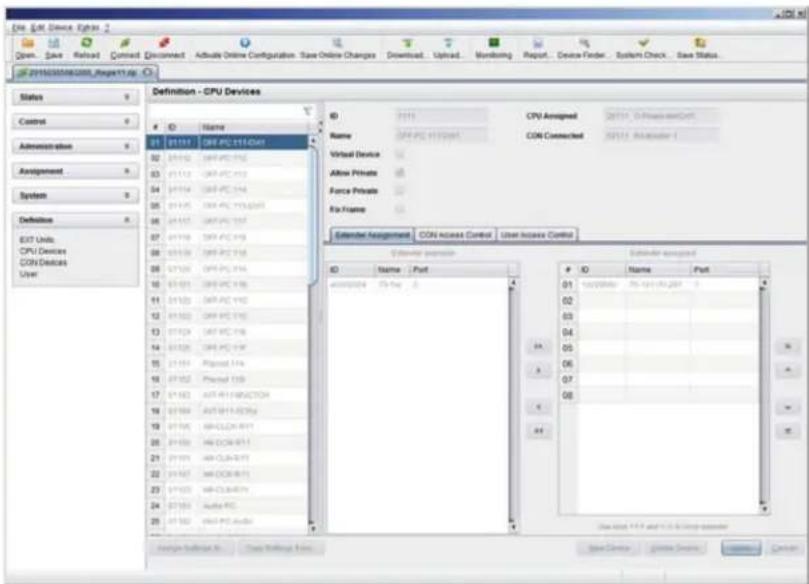Click the single move-right arrow button
The width and height of the screenshot is (809, 584).
click(538, 370)
